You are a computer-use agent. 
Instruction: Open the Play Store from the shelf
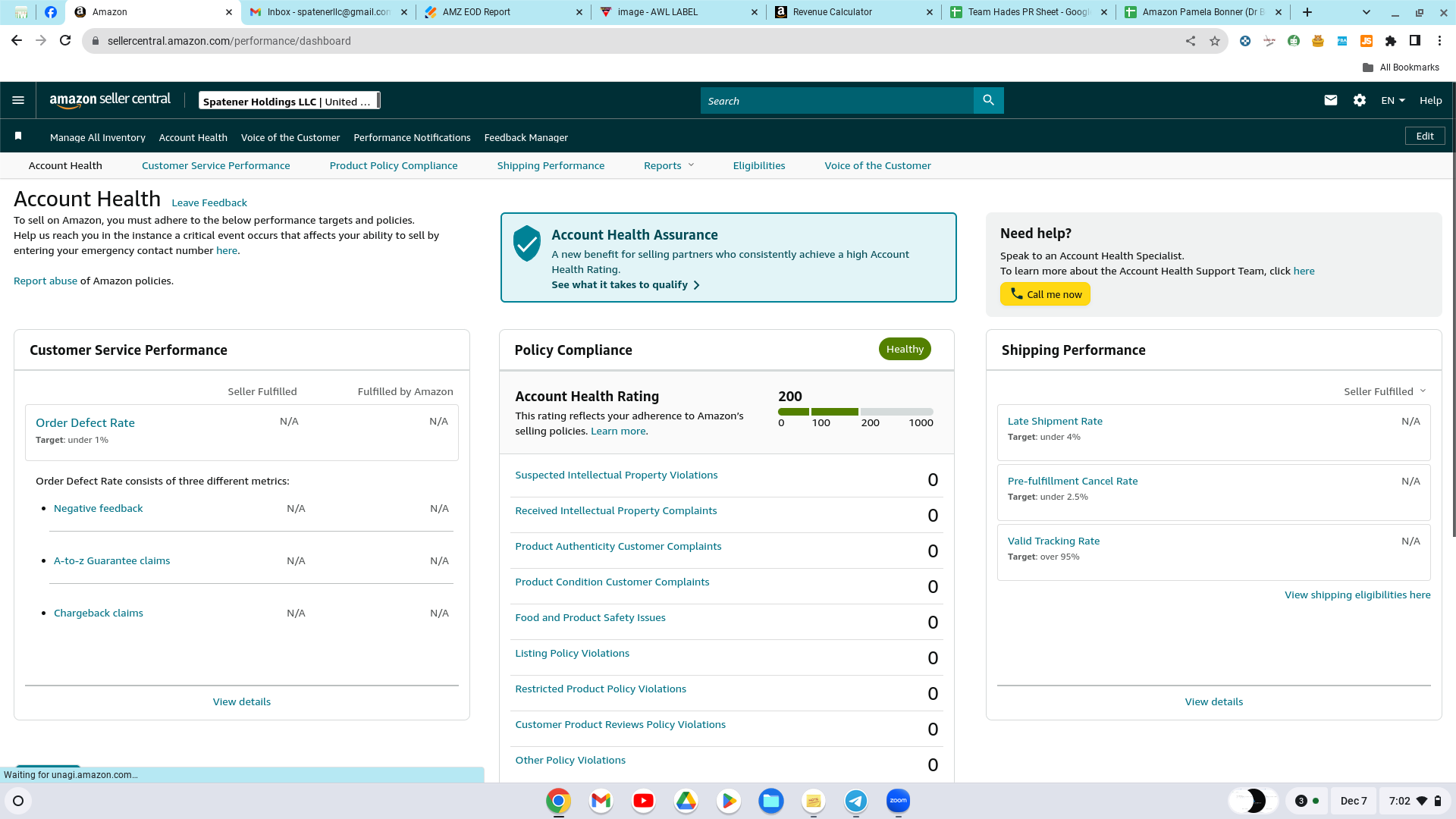[729, 801]
